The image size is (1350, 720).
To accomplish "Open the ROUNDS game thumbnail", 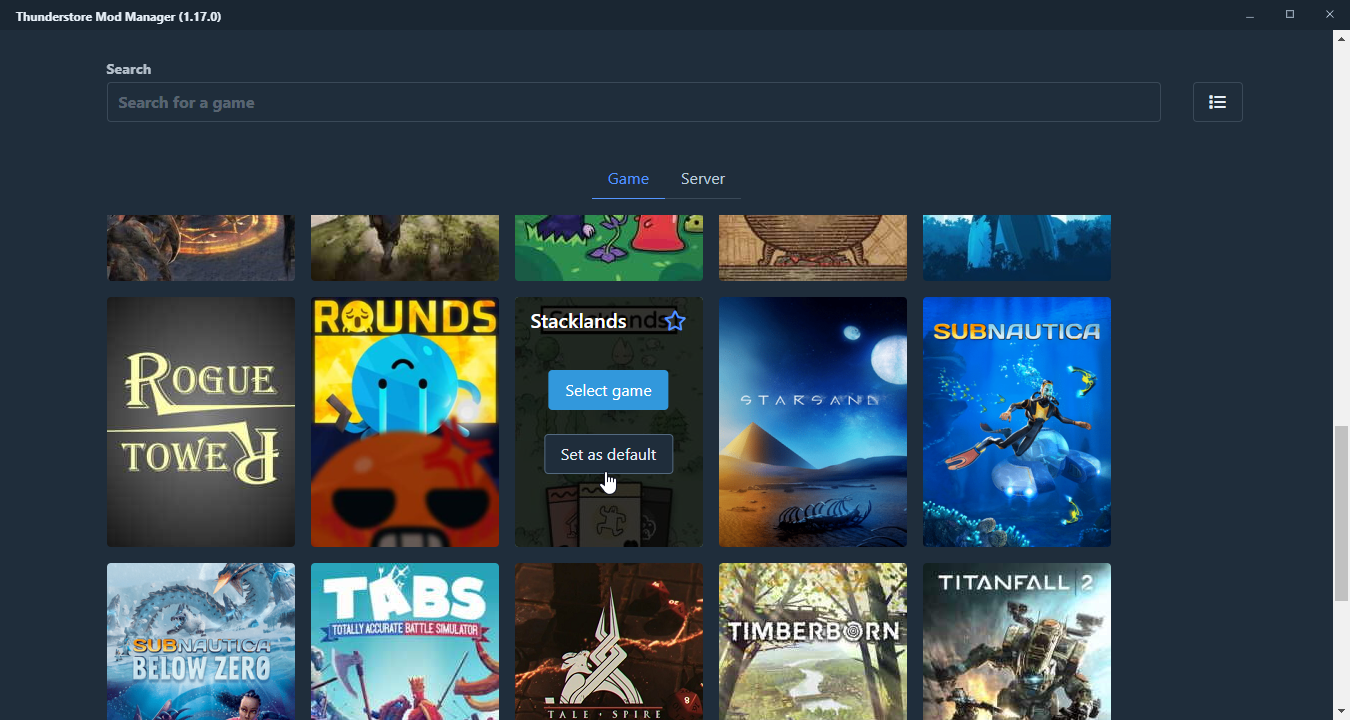I will (404, 421).
